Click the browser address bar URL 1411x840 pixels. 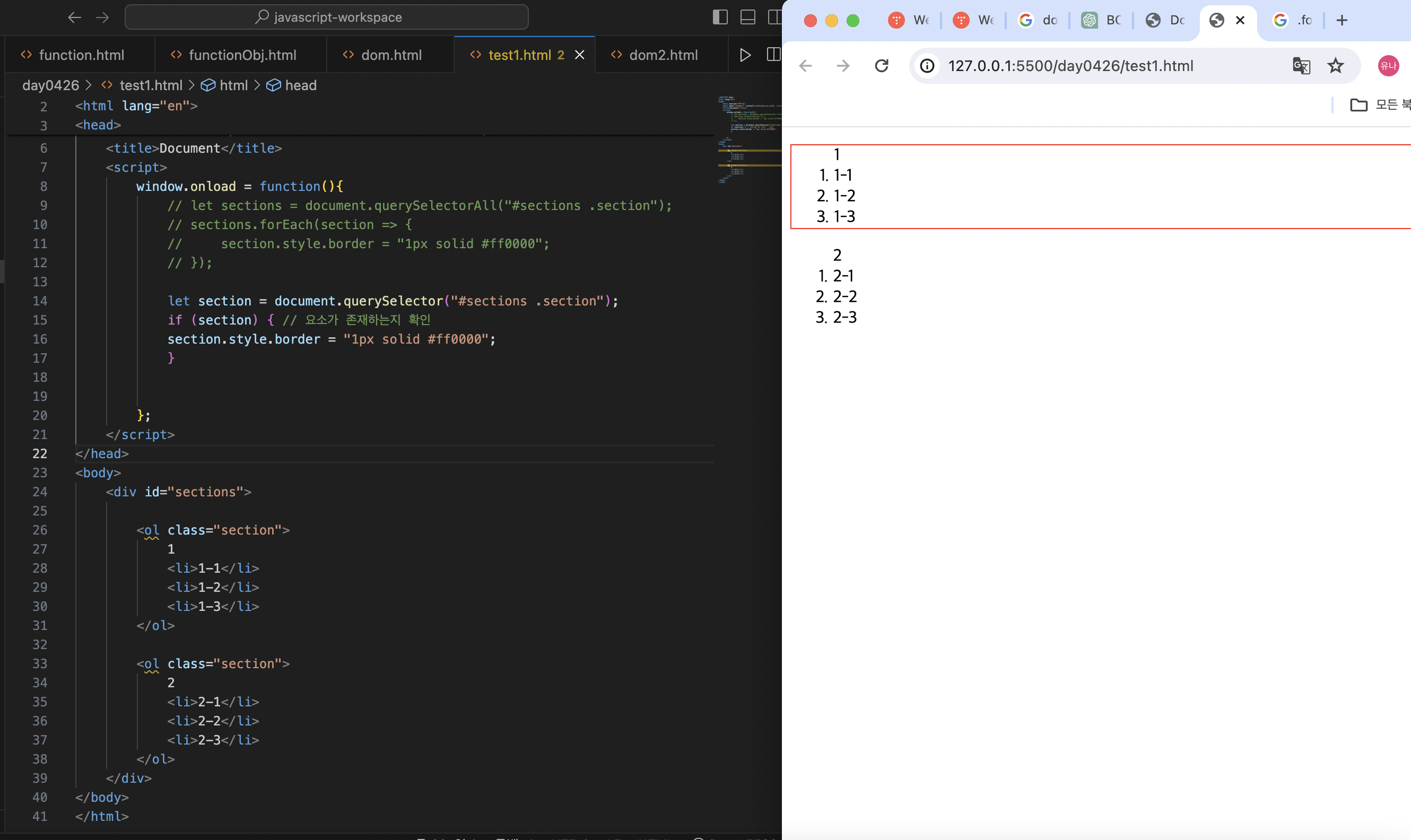1070,66
